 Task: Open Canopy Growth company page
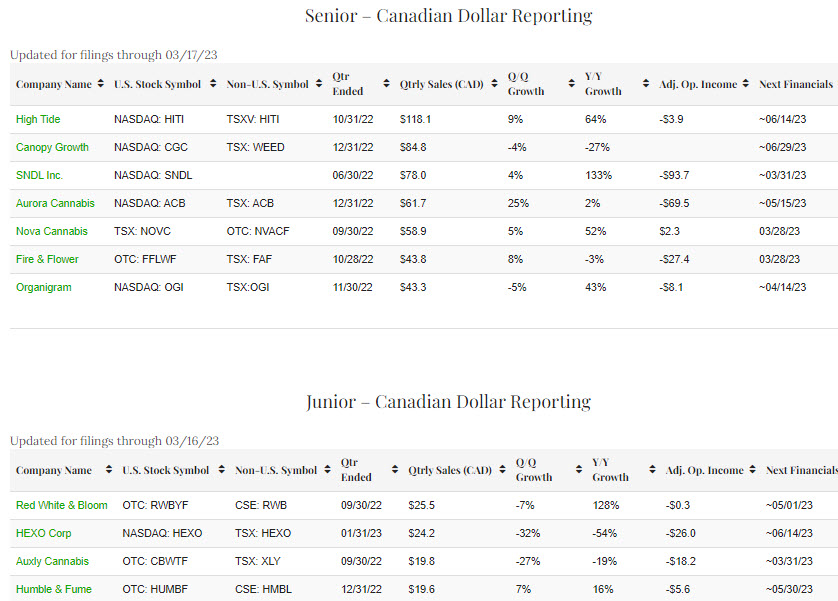(52, 147)
